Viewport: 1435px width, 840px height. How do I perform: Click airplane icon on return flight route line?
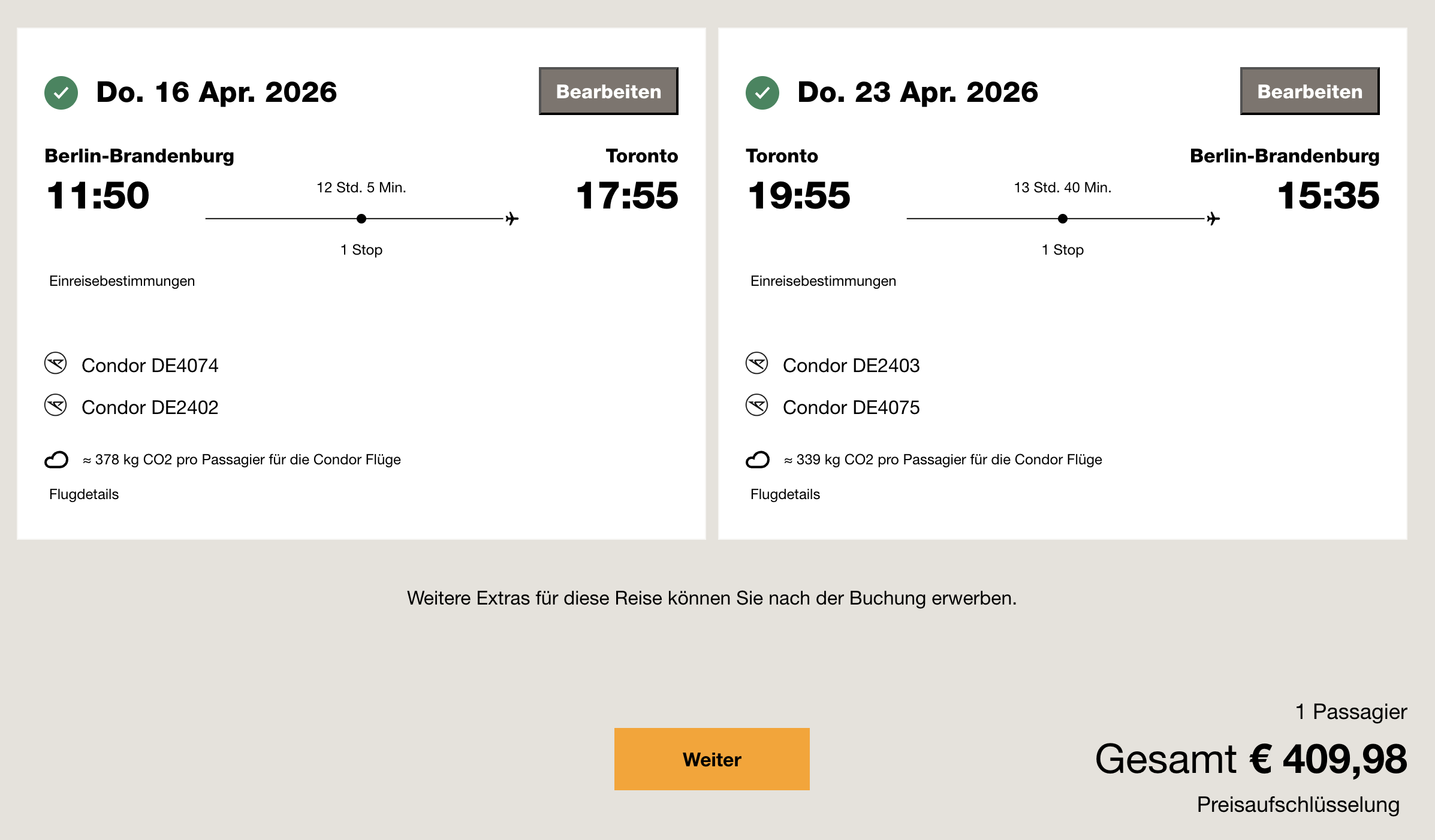1213,219
